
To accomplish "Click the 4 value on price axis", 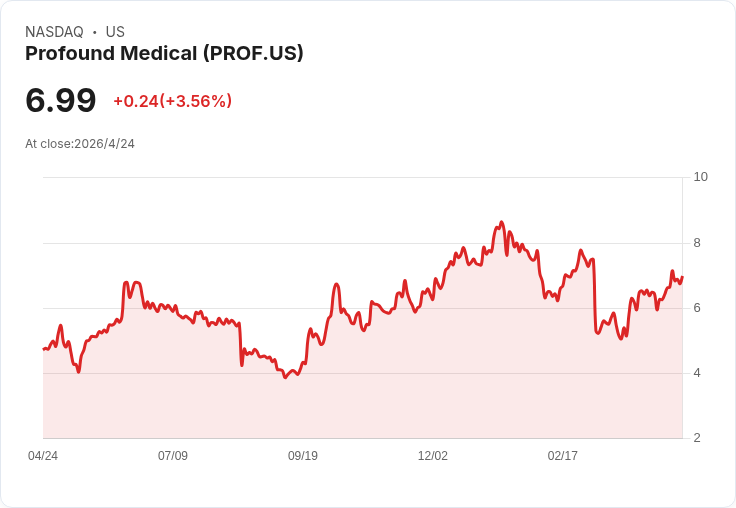I will (697, 373).
